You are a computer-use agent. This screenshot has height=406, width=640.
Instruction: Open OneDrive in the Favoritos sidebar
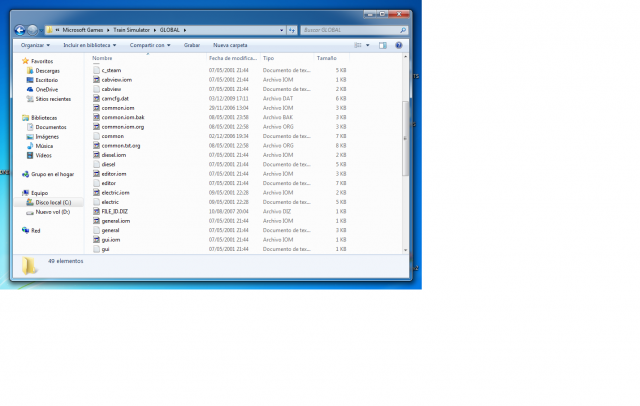point(46,89)
